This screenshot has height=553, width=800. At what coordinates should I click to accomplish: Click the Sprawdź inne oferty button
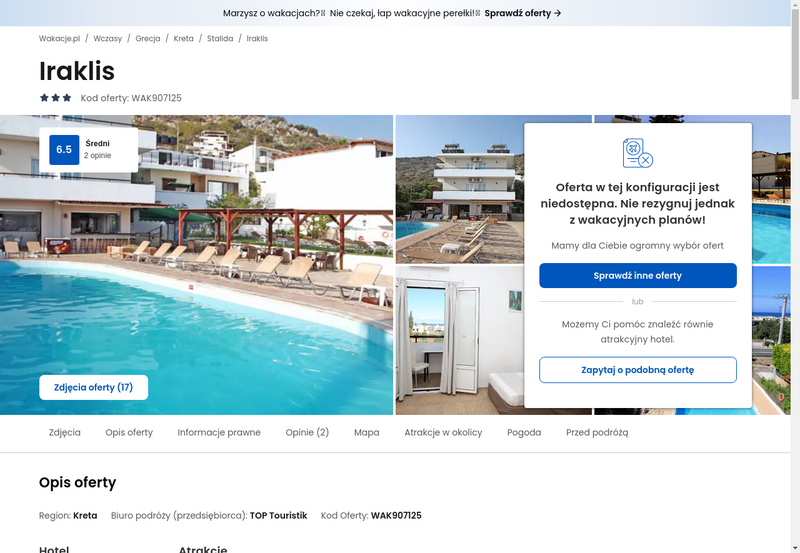pyautogui.click(x=638, y=275)
